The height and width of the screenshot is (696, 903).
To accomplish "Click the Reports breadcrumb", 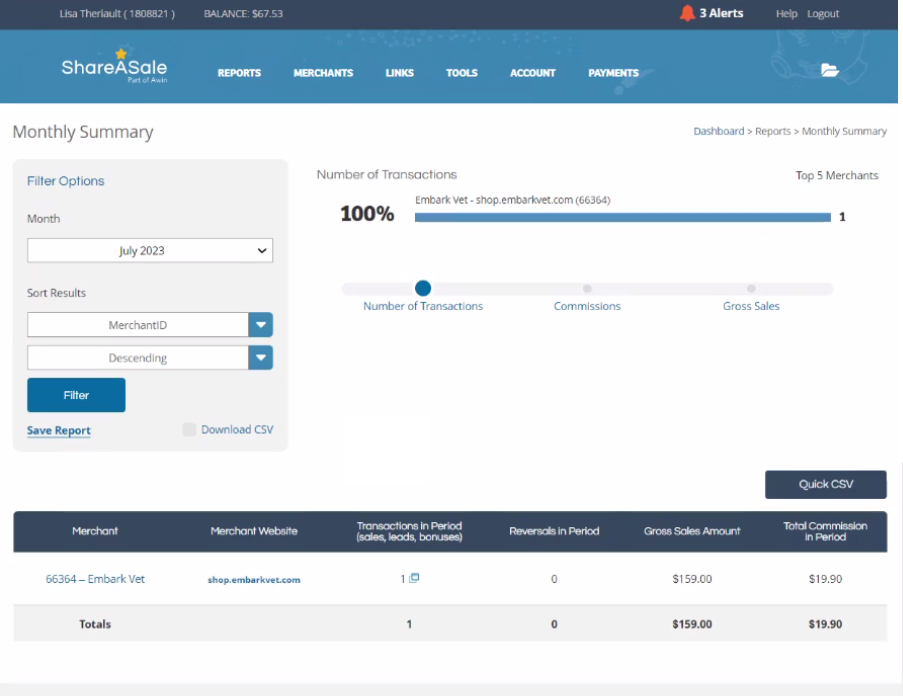I will [773, 131].
